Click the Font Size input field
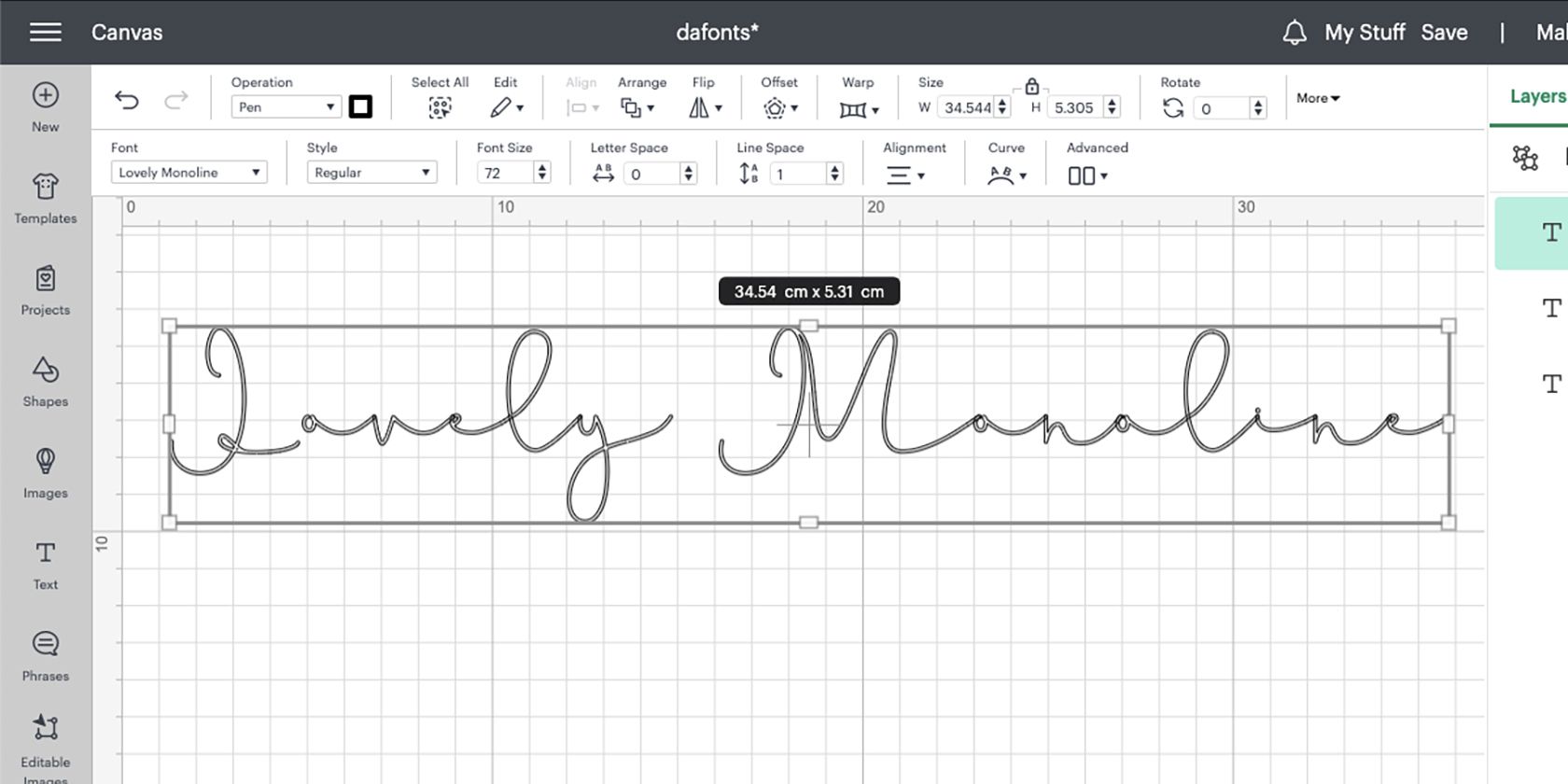 pyautogui.click(x=505, y=174)
